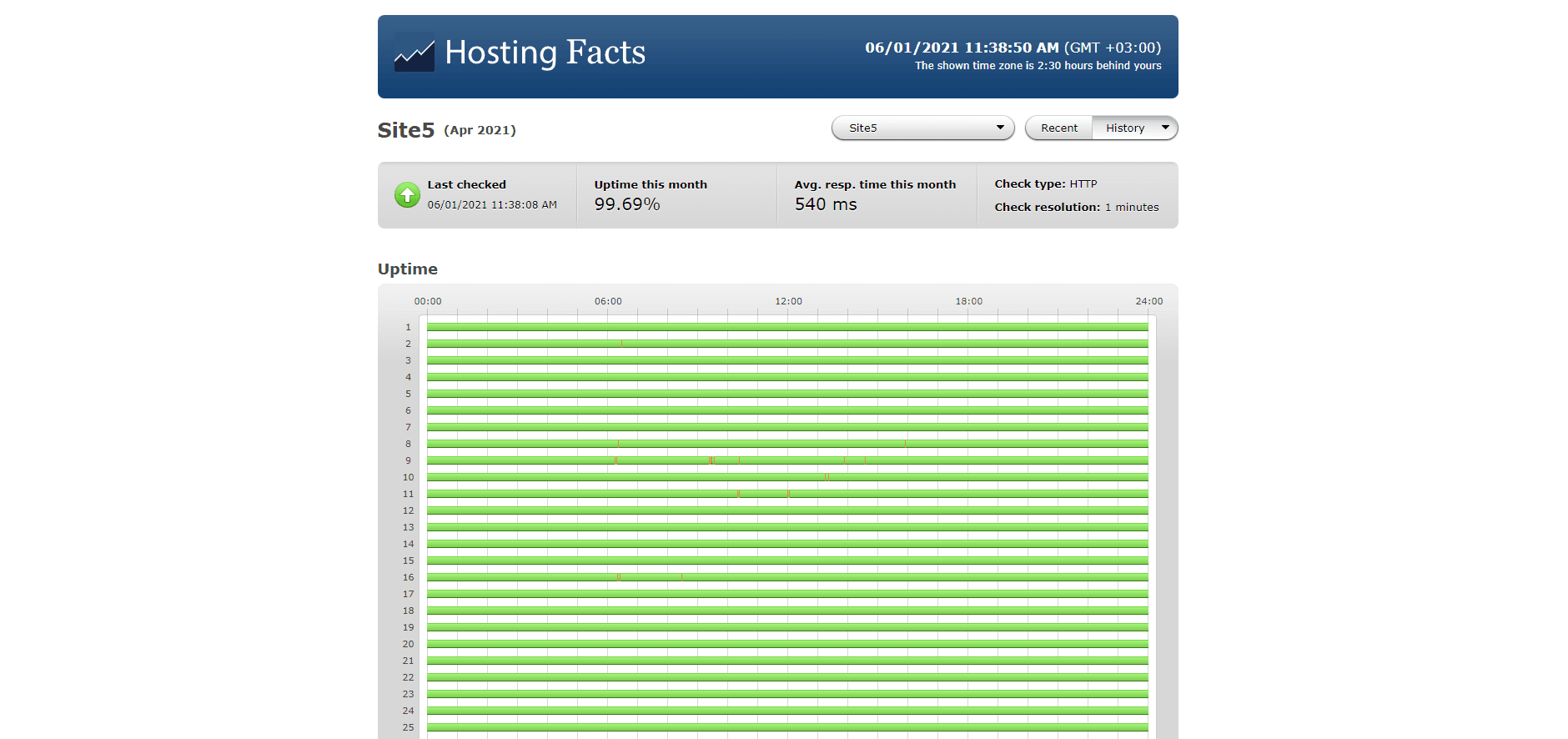This screenshot has height=739, width=1568.
Task: Click the uptime value 99.69%
Action: click(x=627, y=204)
